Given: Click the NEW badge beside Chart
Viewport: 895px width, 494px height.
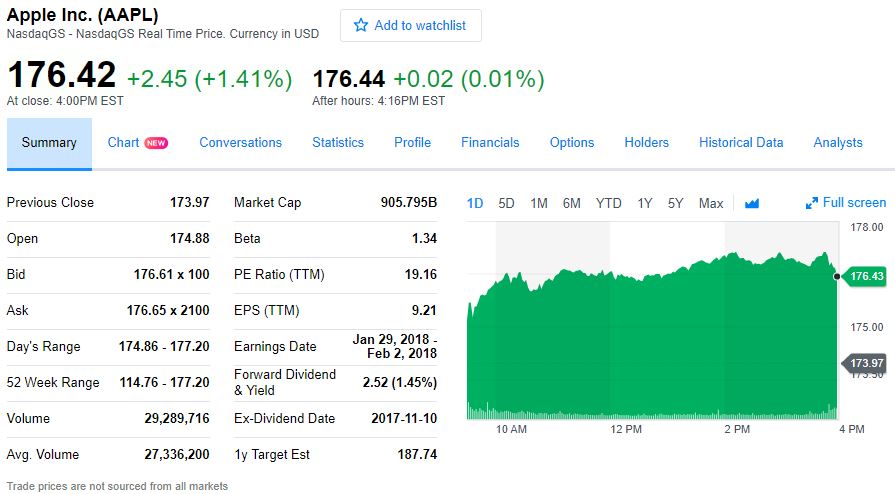Looking at the screenshot, I should [x=156, y=143].
